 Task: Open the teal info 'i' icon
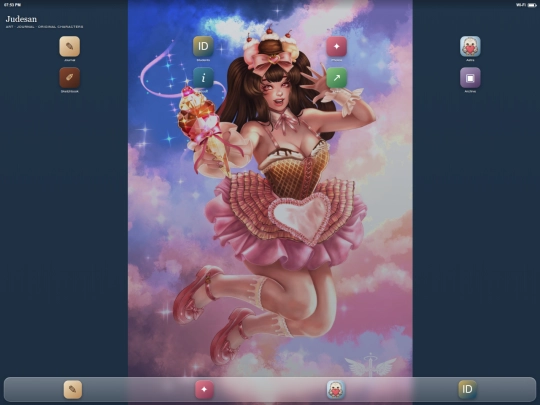coord(203,77)
